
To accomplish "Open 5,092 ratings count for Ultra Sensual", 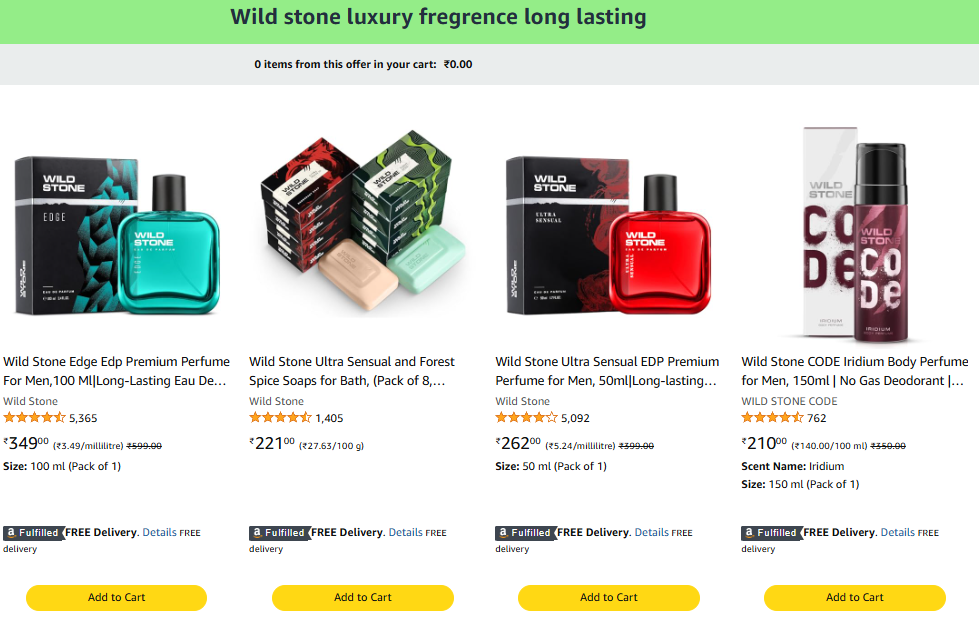I will coord(575,418).
